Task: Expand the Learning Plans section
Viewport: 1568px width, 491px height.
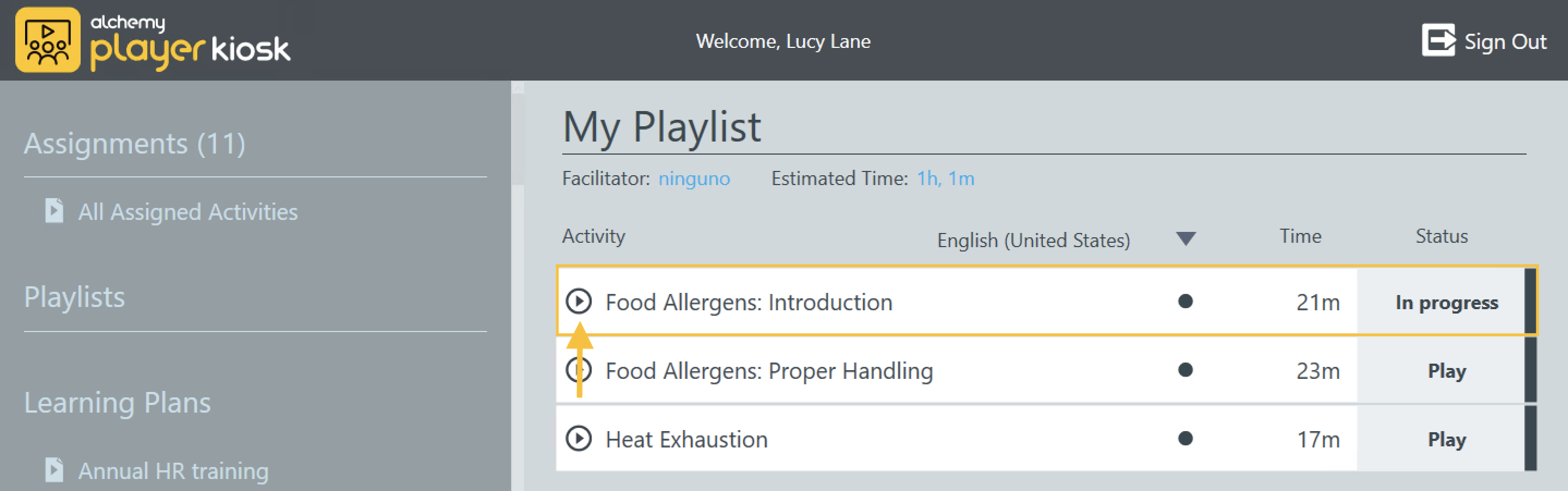Action: (118, 403)
